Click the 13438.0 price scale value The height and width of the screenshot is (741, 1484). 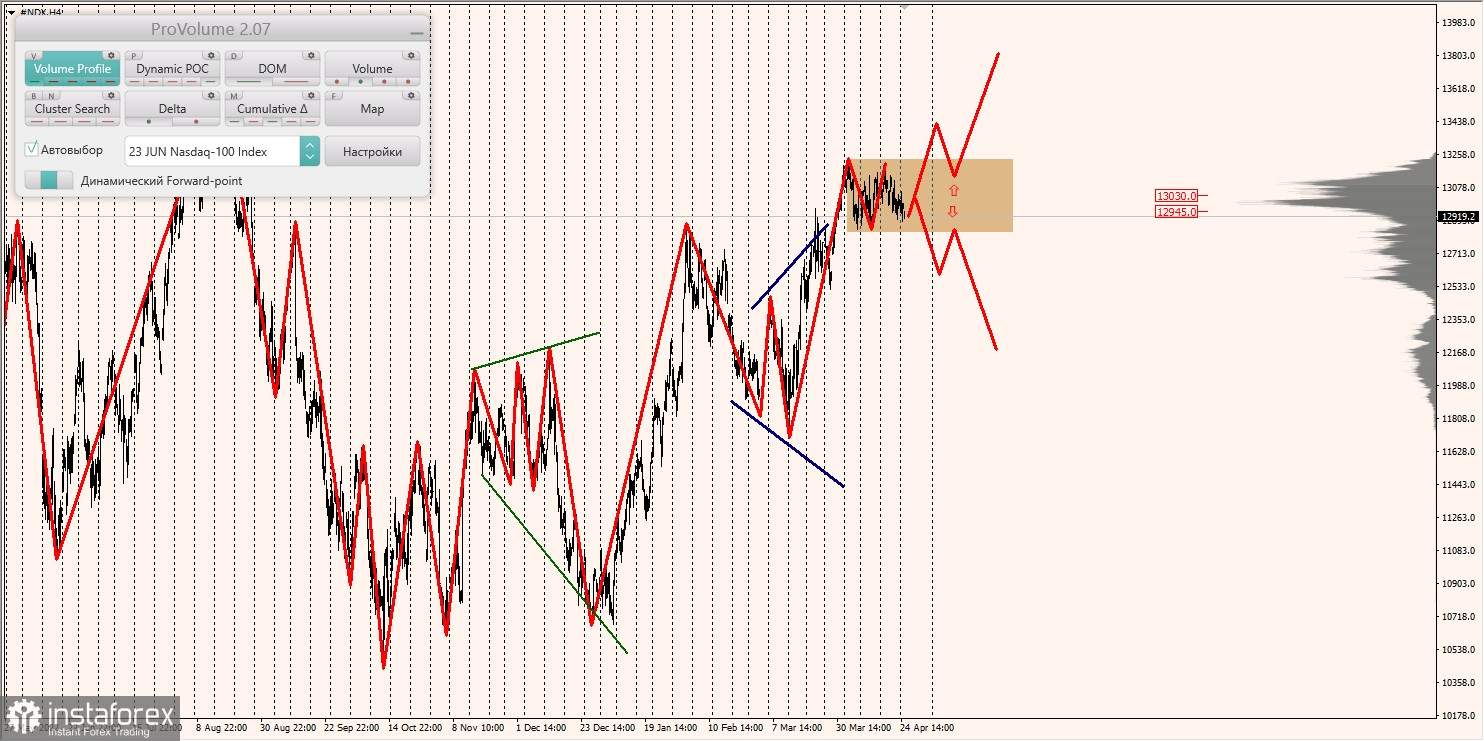[1461, 122]
